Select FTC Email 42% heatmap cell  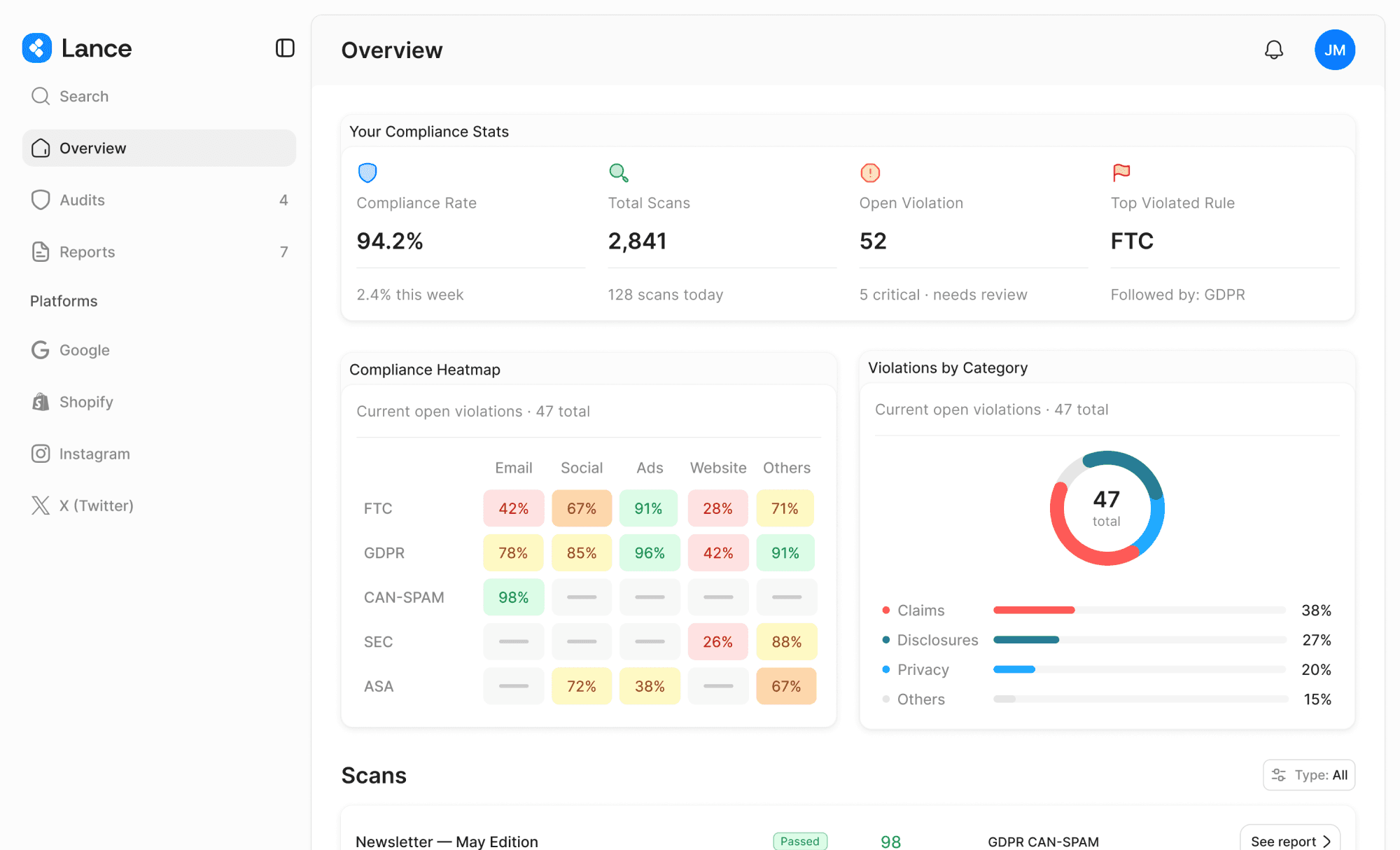[513, 508]
